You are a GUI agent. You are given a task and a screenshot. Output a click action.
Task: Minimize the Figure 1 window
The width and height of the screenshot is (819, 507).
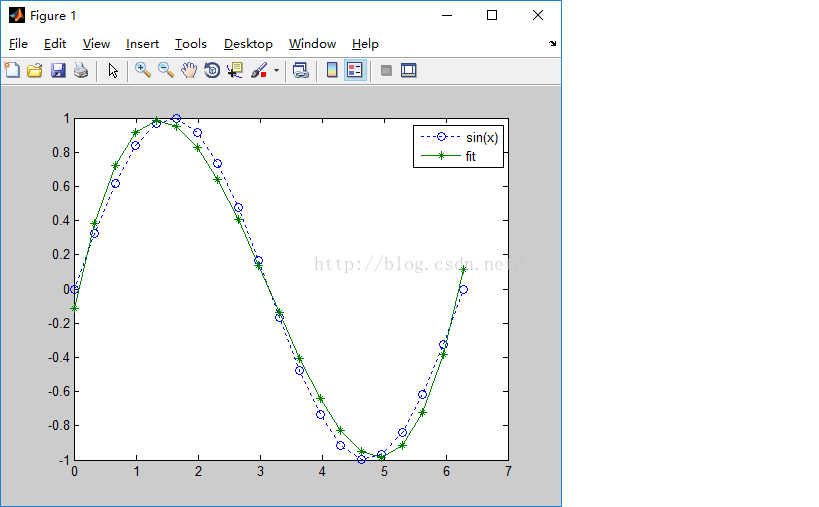(447, 15)
